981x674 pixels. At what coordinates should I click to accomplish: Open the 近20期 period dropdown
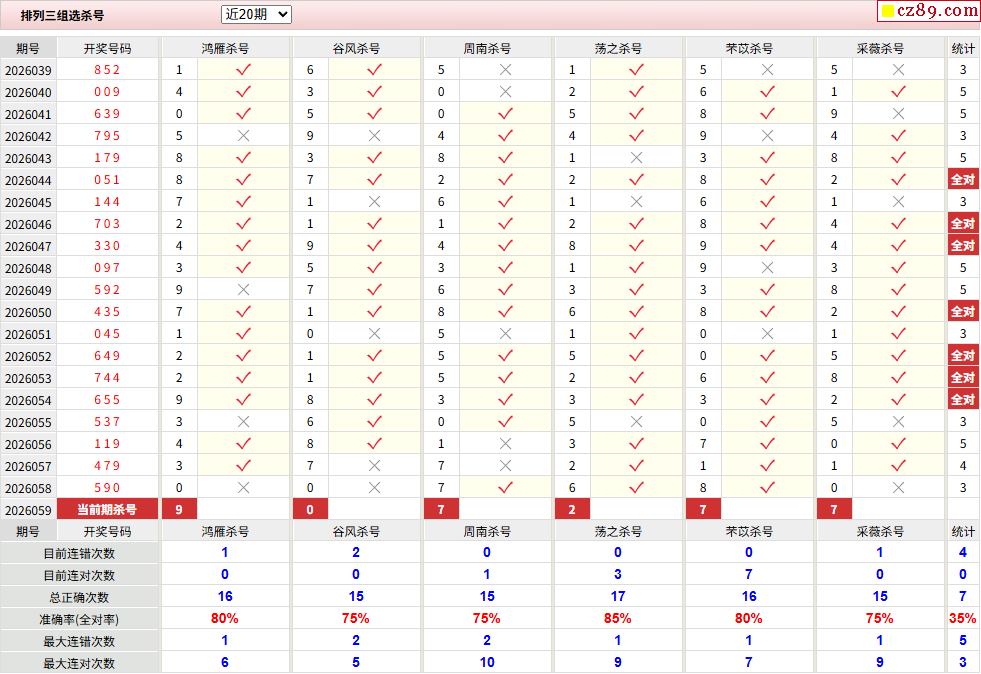(x=256, y=14)
